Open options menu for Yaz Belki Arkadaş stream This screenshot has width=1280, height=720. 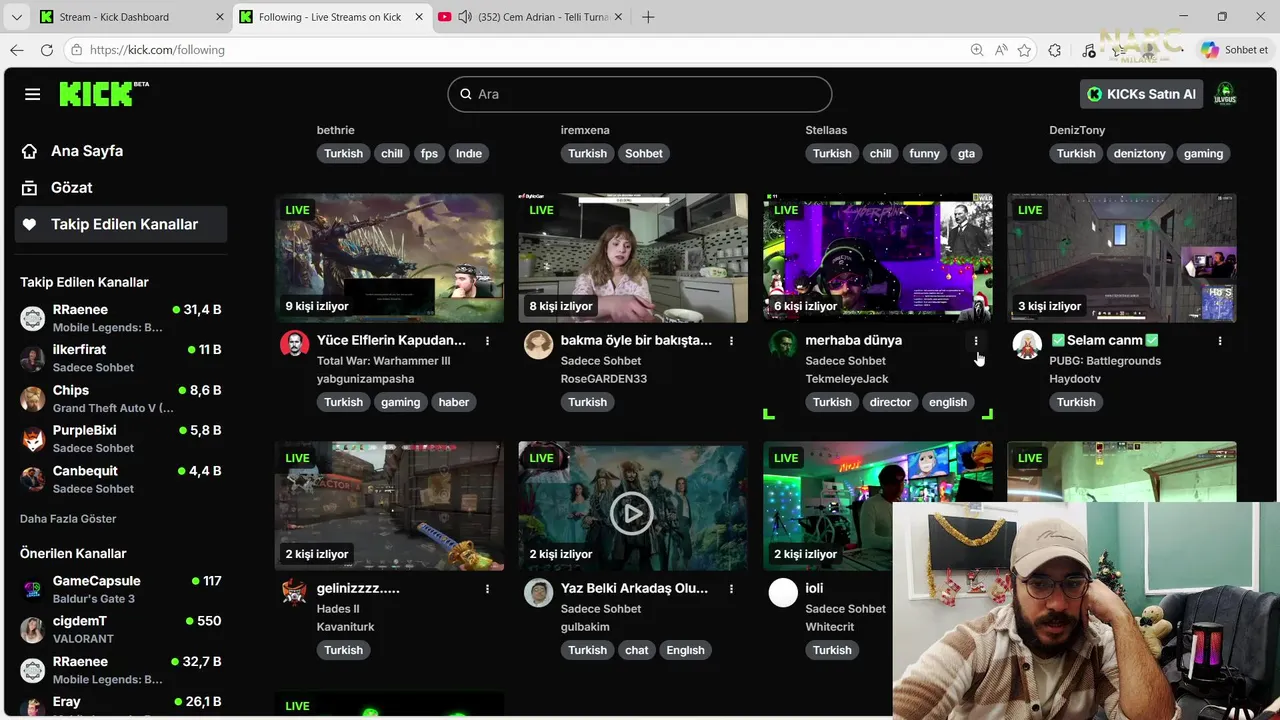click(x=731, y=589)
